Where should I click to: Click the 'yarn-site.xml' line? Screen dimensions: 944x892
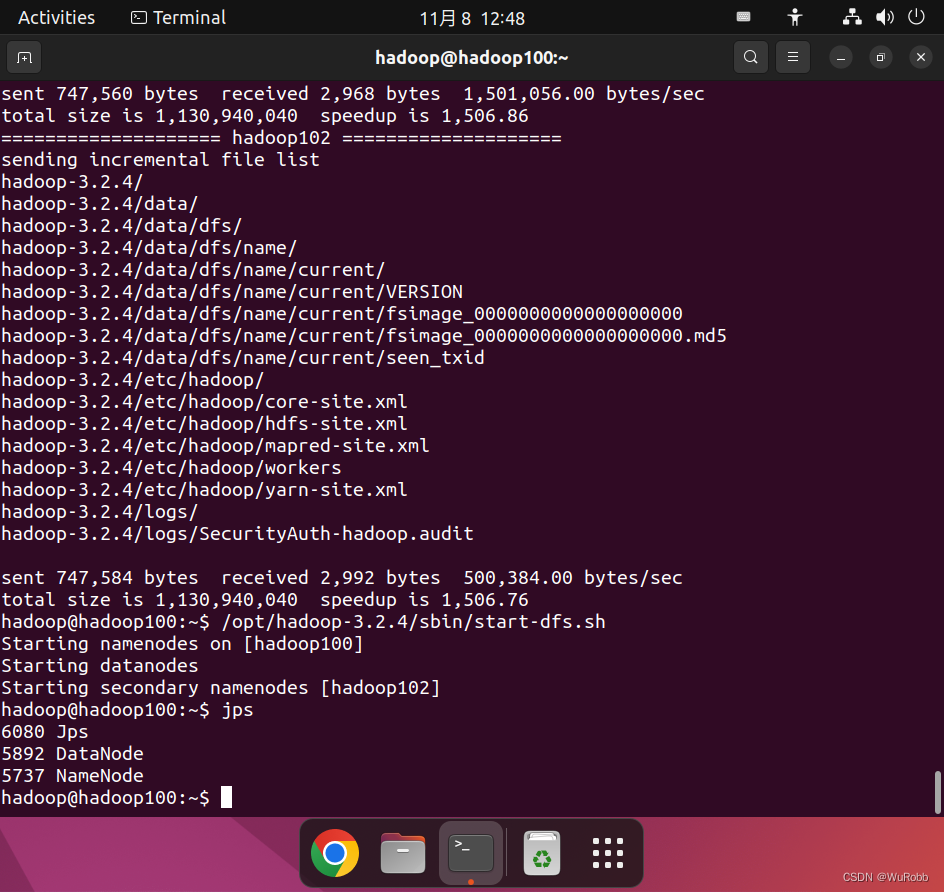[204, 490]
